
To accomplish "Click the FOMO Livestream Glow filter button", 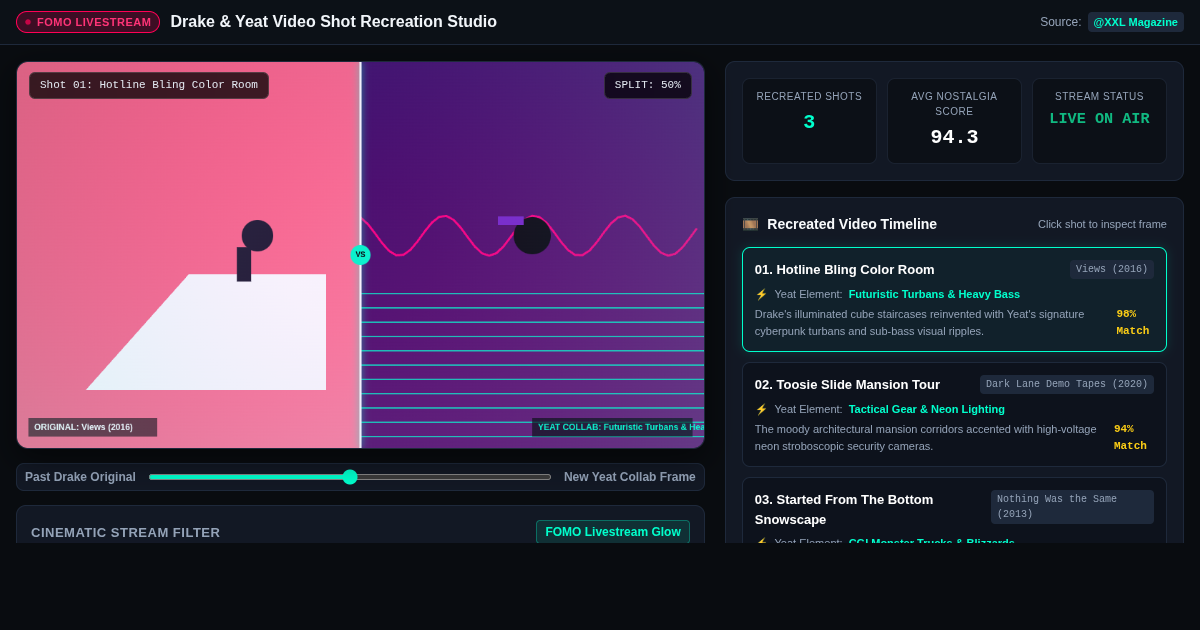I will point(613,532).
